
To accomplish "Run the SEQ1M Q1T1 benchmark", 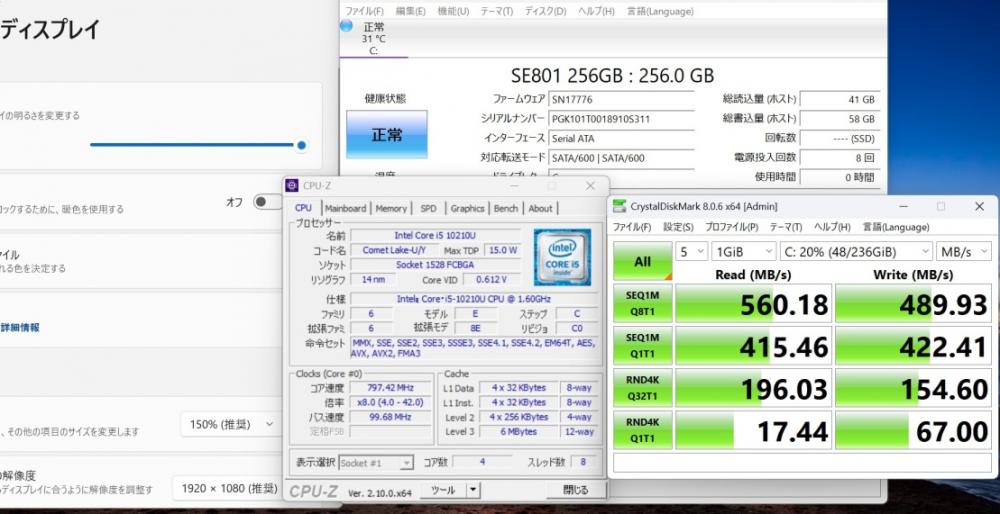I will point(643,346).
